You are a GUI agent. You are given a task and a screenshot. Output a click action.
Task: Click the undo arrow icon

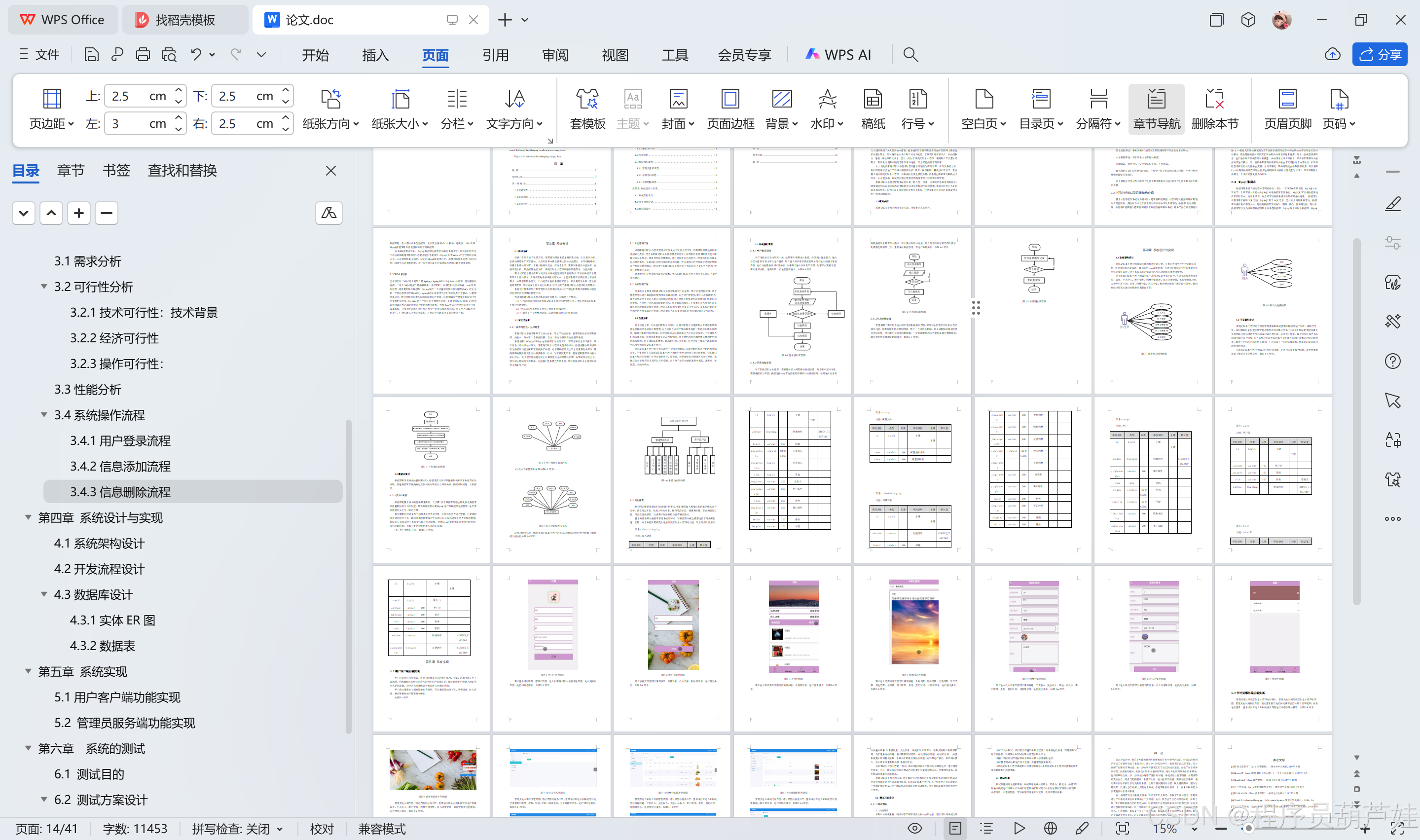tap(196, 54)
